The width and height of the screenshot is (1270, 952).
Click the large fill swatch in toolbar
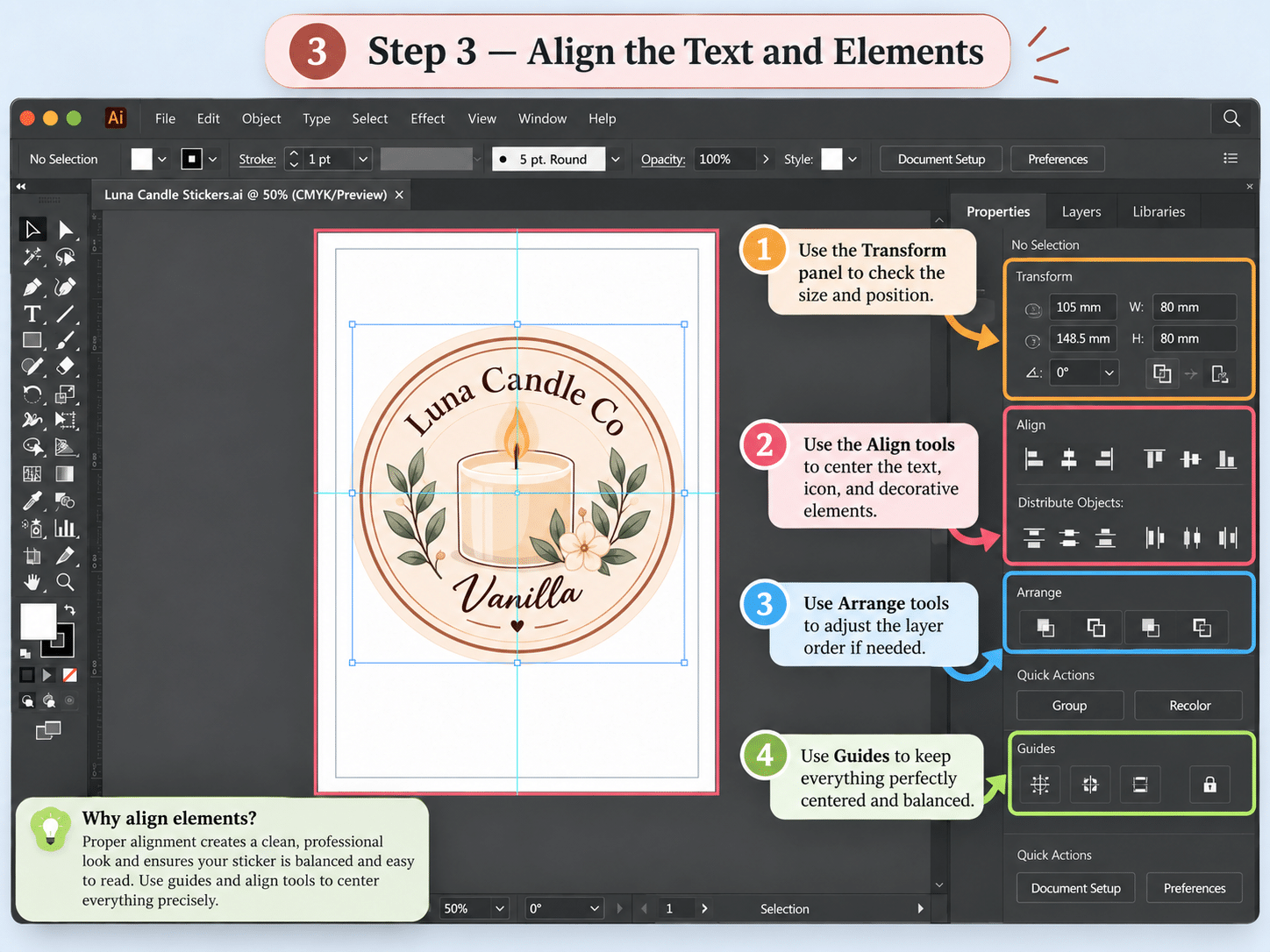point(39,622)
